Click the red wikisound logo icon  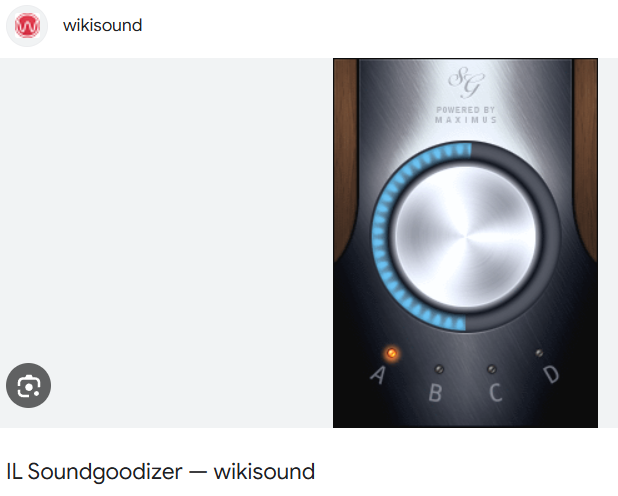pyautogui.click(x=27, y=26)
